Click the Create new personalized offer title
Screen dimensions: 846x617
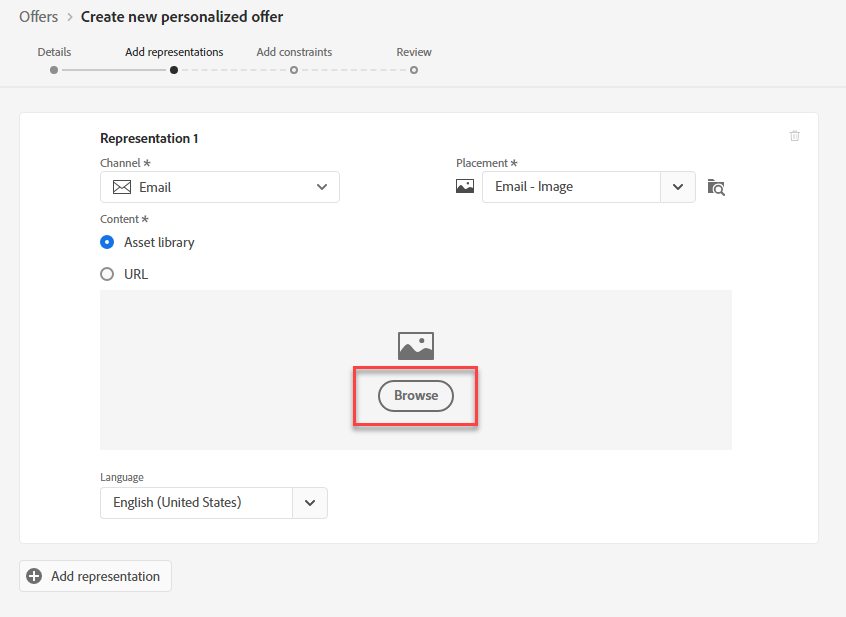pyautogui.click(x=182, y=17)
